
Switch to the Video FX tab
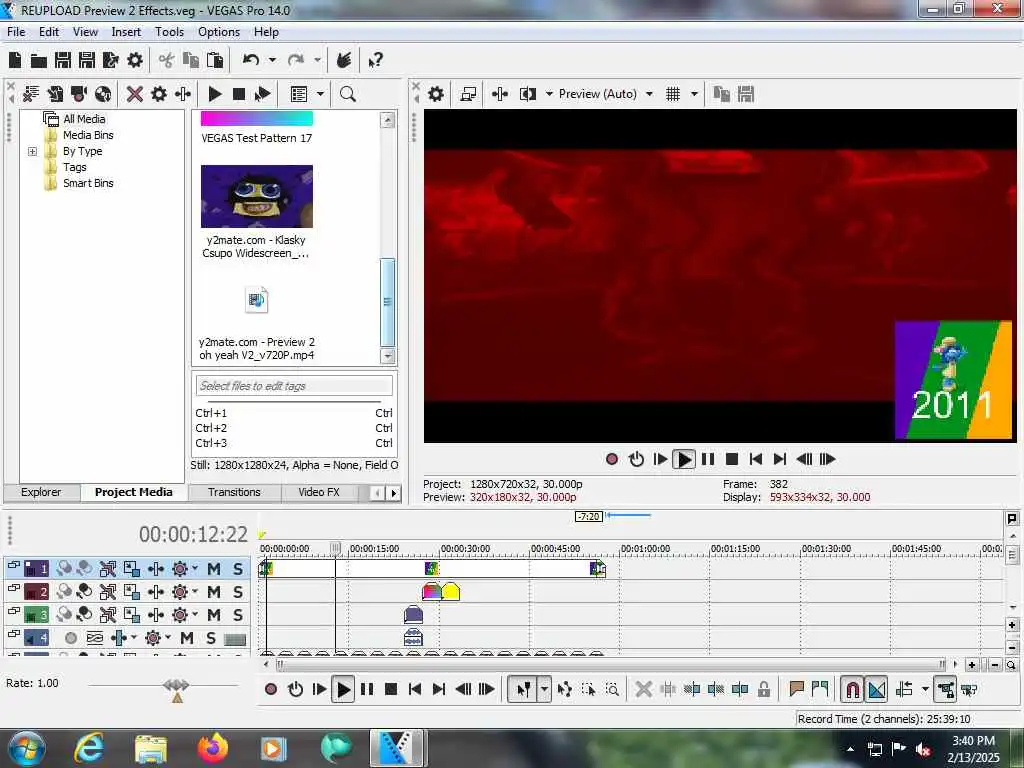pos(319,492)
